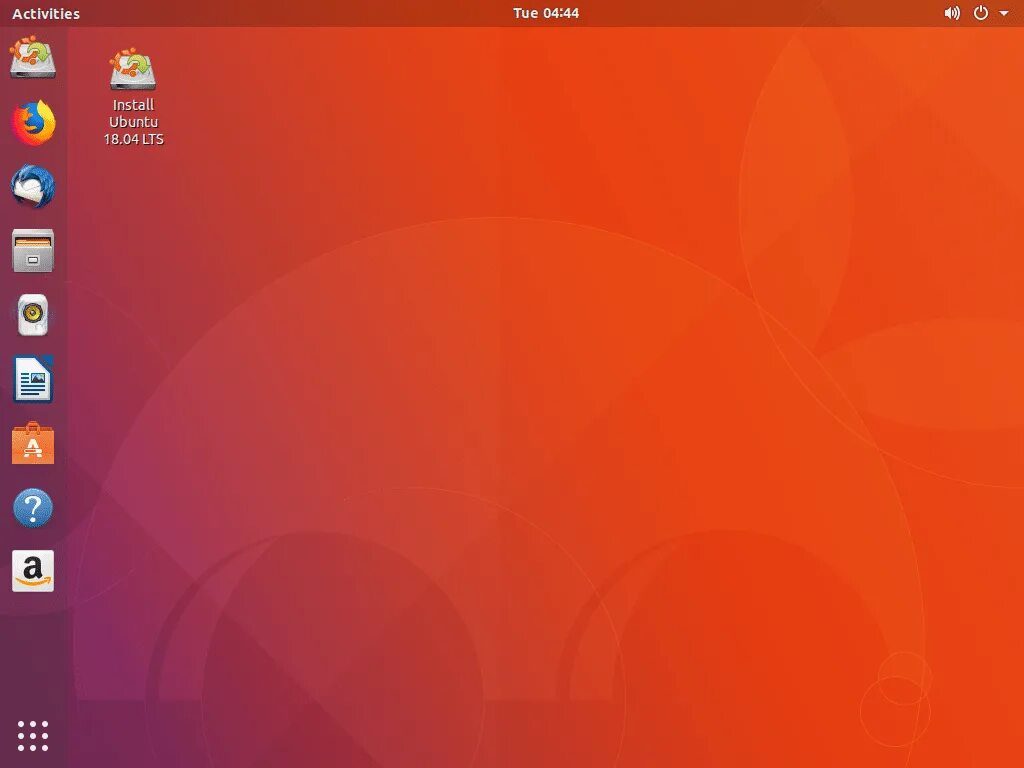Click the power icon in the top bar

coord(981,13)
